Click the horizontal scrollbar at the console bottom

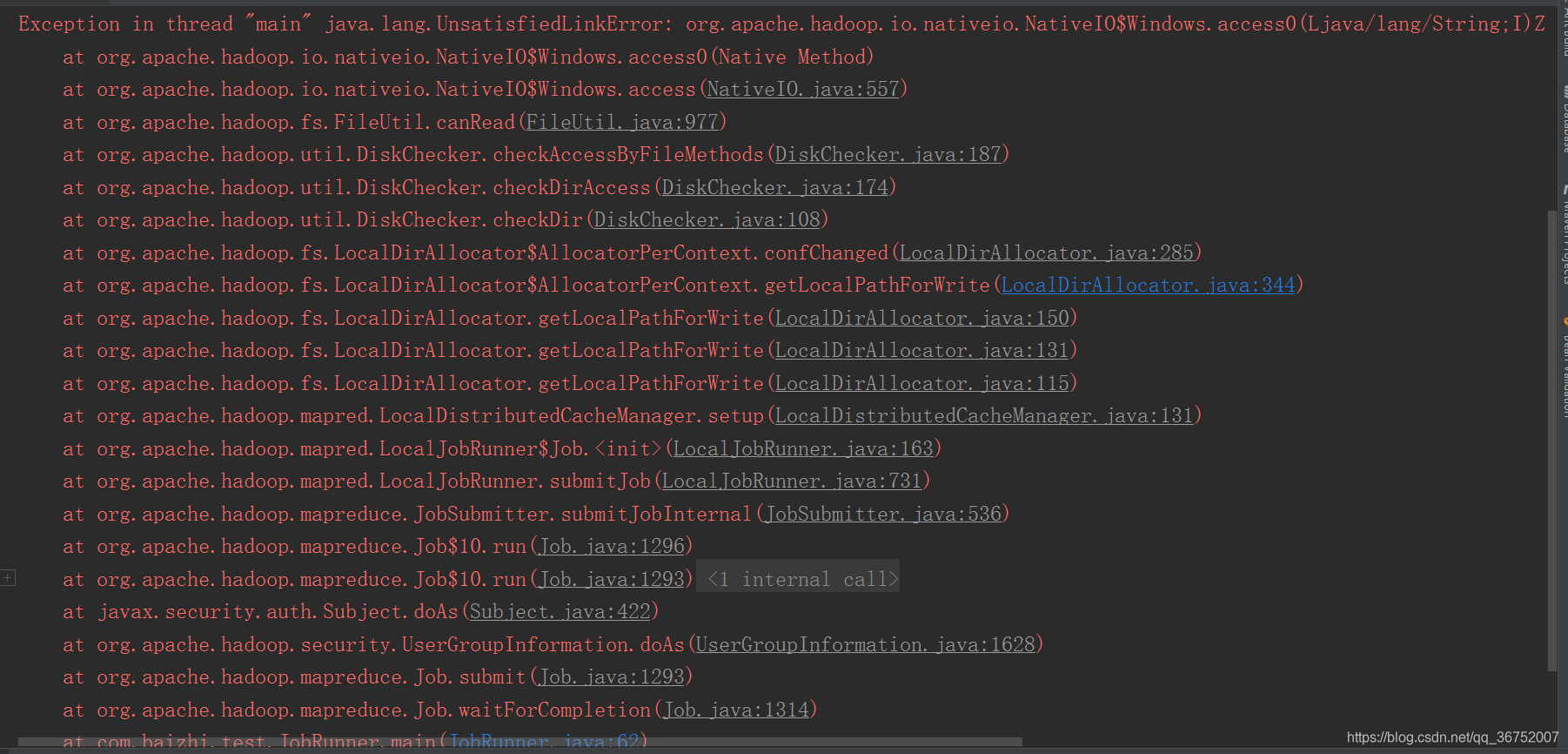520,743
